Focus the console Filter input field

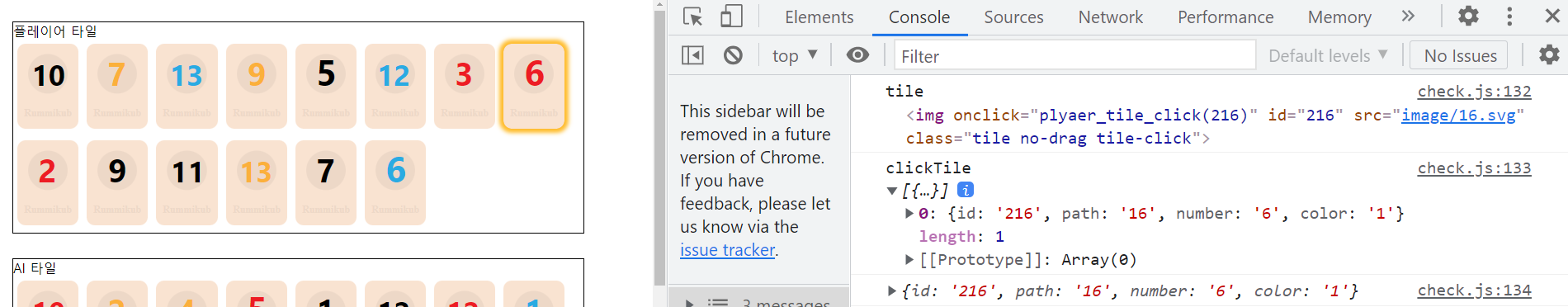[x=1075, y=55]
